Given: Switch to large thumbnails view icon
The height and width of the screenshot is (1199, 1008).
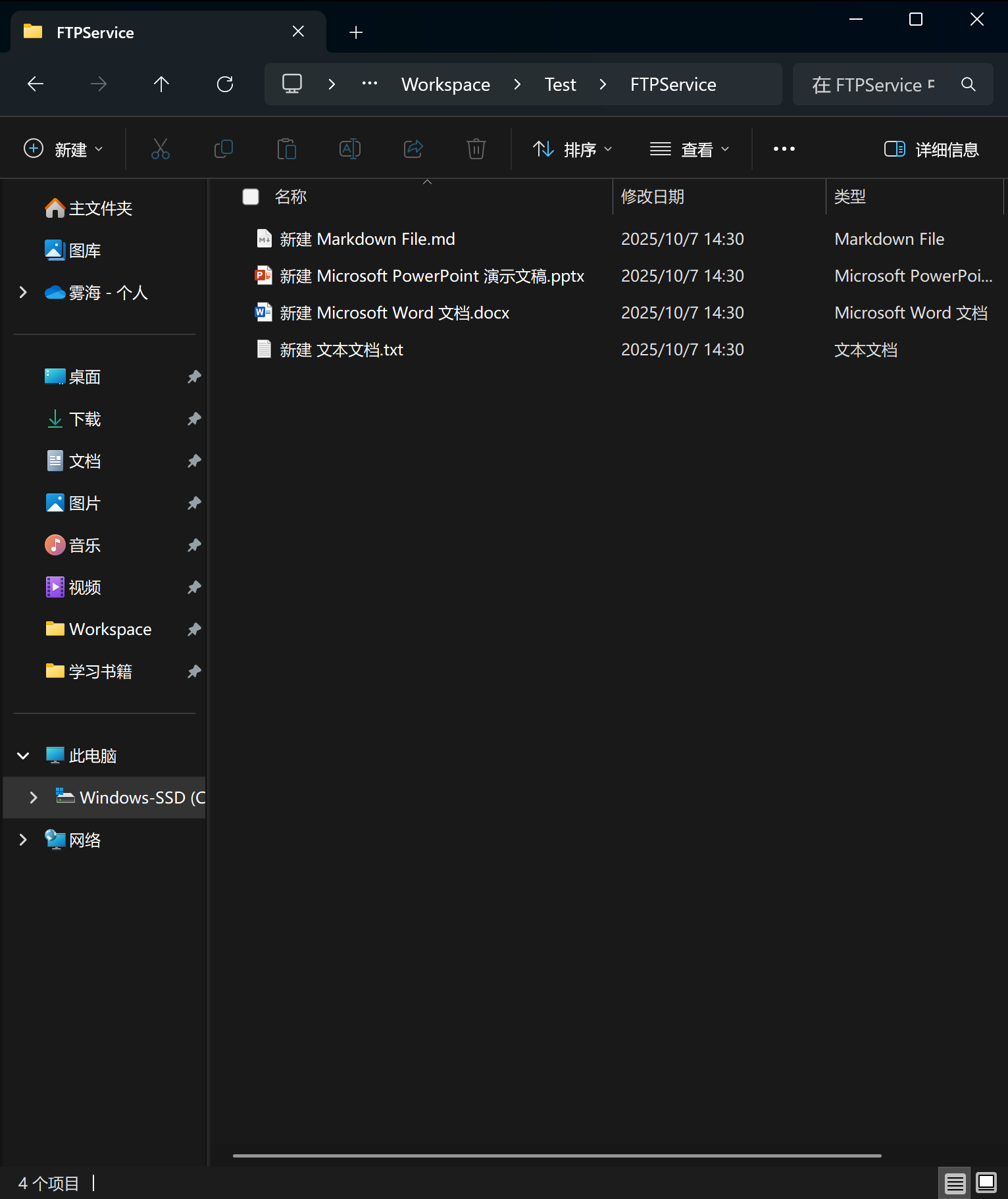Looking at the screenshot, I should (986, 1183).
